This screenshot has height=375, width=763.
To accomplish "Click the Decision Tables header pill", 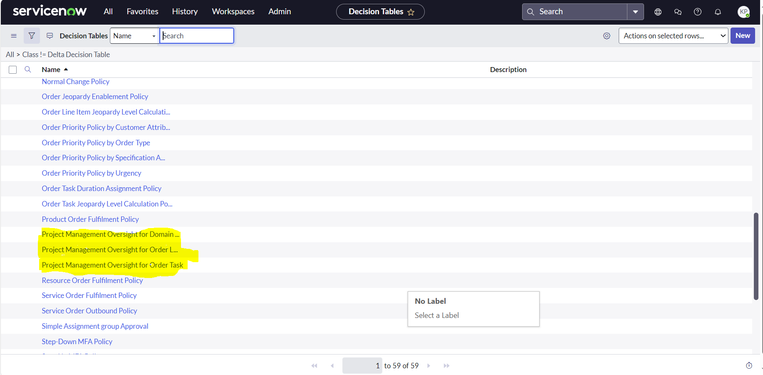I will [381, 12].
